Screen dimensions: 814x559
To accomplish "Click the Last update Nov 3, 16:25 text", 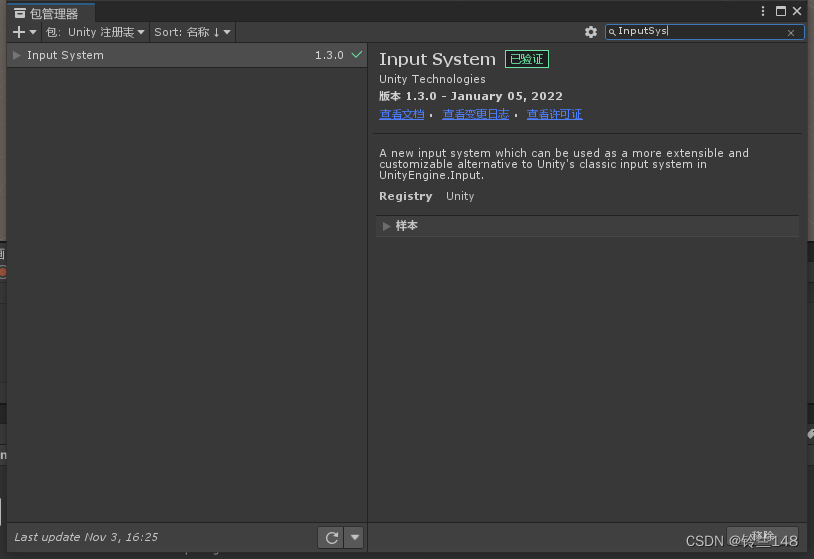I will coord(86,537).
